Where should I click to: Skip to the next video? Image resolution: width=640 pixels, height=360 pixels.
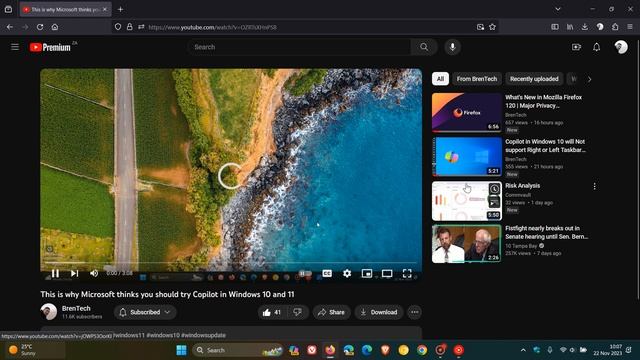point(74,273)
